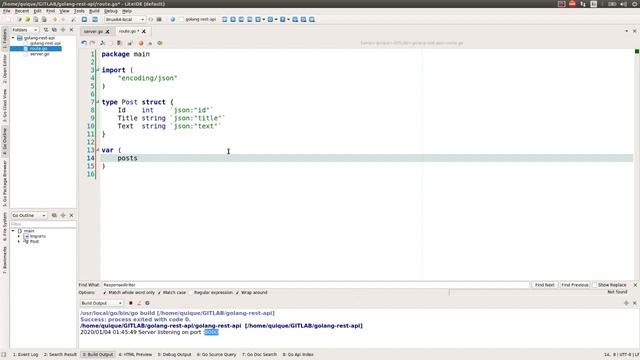Enable the Show Replace checkbox

609,285
